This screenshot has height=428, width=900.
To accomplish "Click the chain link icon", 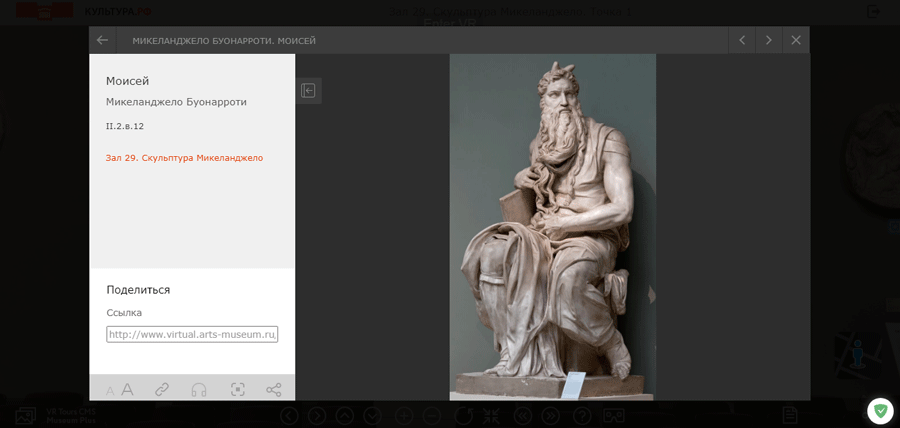I will pos(162,390).
